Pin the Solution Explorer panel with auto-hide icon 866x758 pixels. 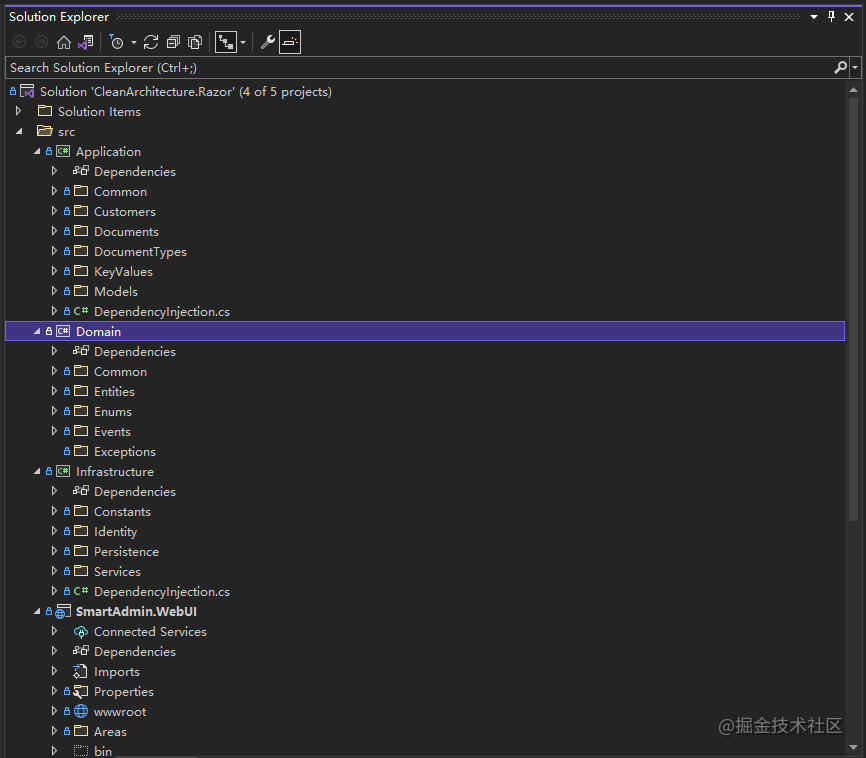point(832,17)
